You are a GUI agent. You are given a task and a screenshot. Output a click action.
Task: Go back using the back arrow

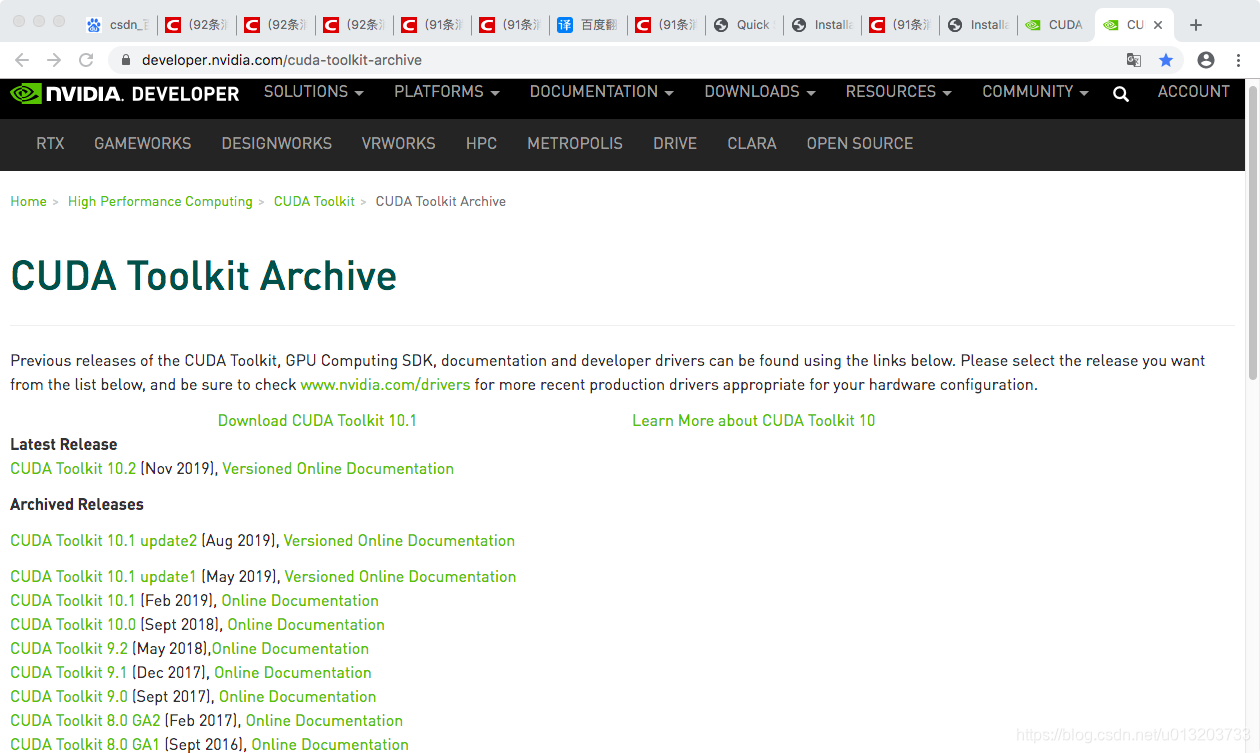(22, 60)
